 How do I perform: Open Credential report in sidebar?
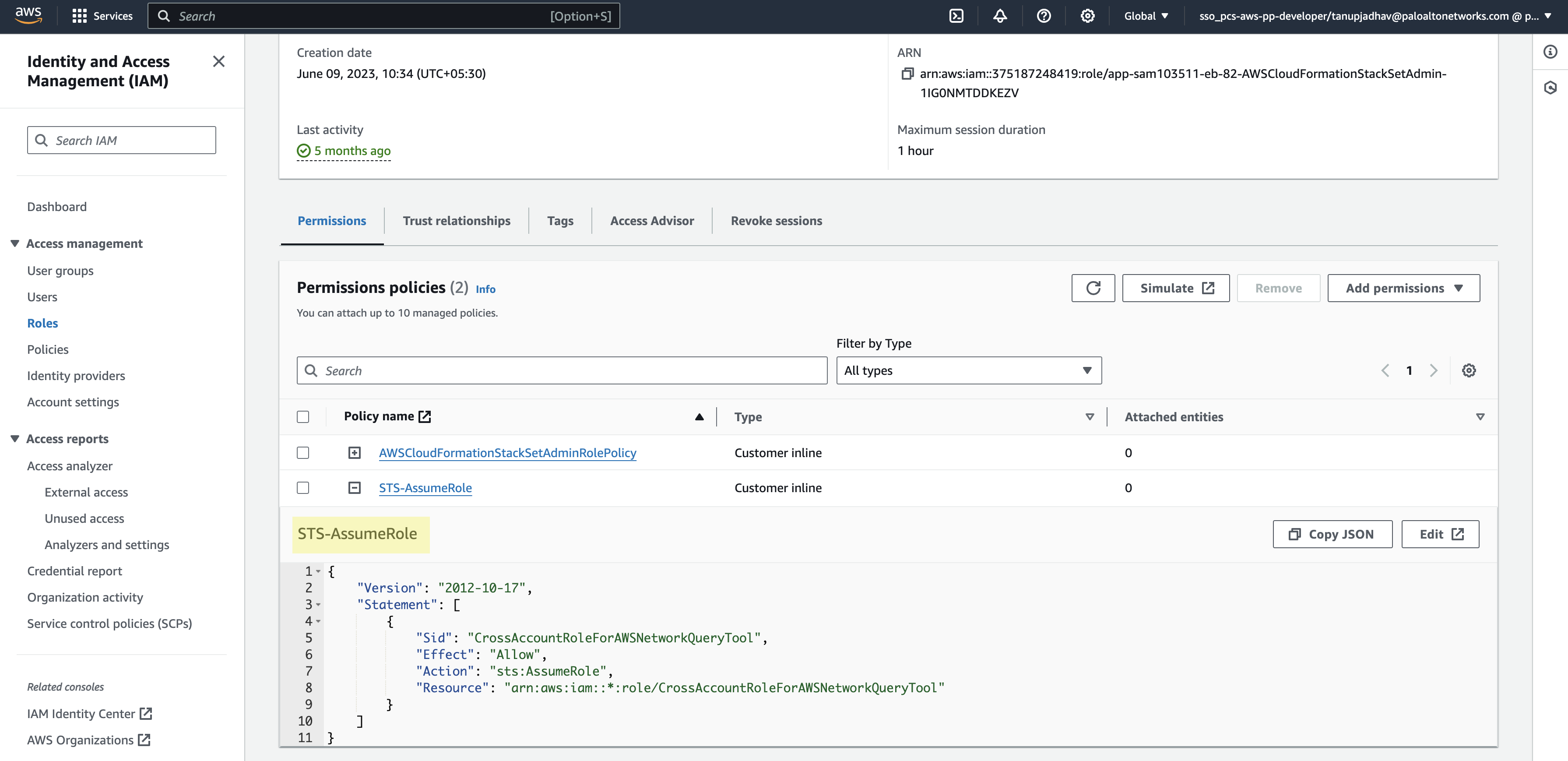[x=74, y=571]
